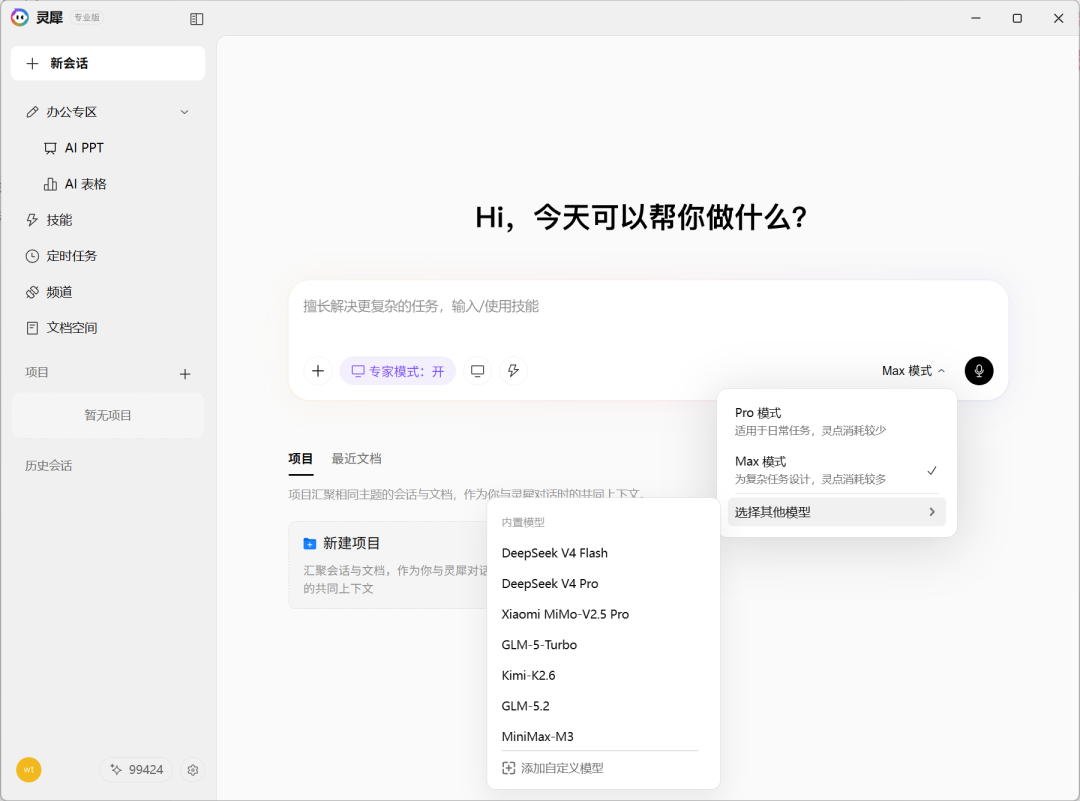Open 文档空间 in the sidebar
The image size is (1080, 801).
coord(108,328)
